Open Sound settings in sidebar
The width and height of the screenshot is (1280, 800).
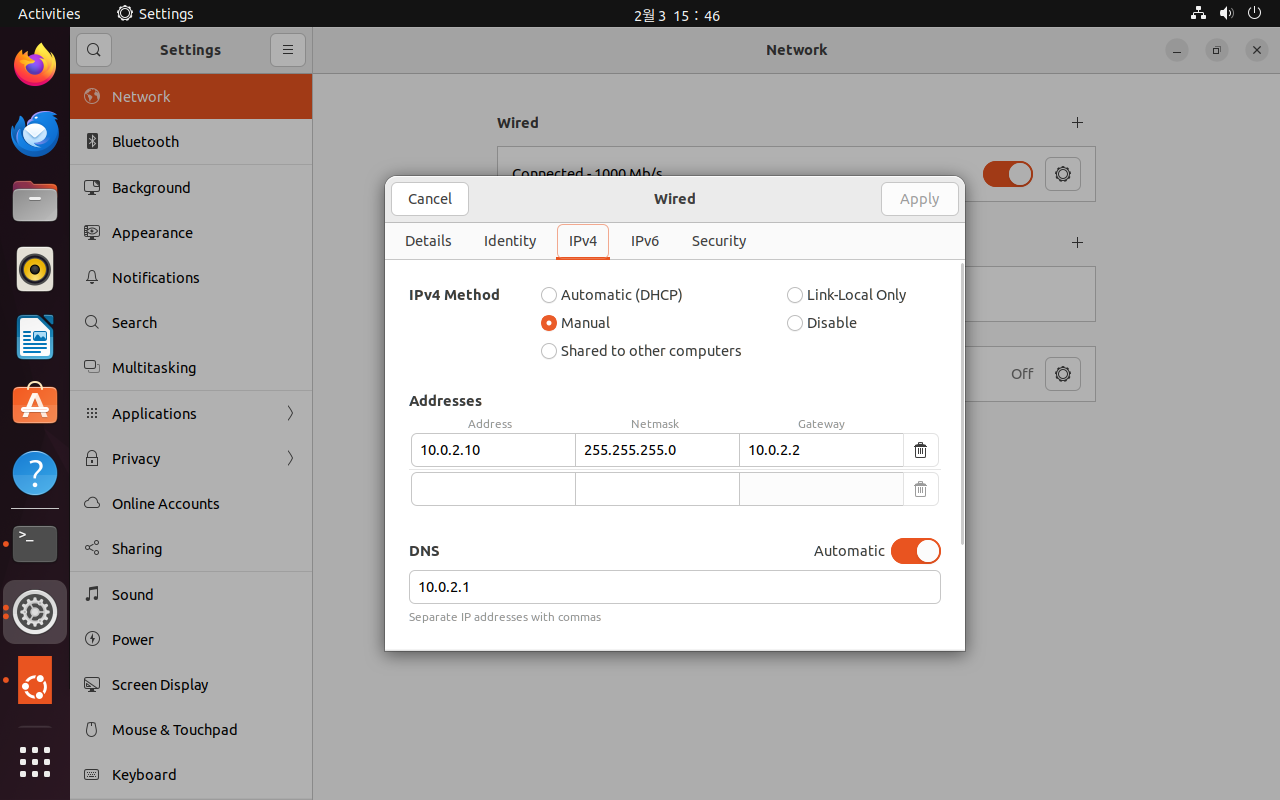191,595
